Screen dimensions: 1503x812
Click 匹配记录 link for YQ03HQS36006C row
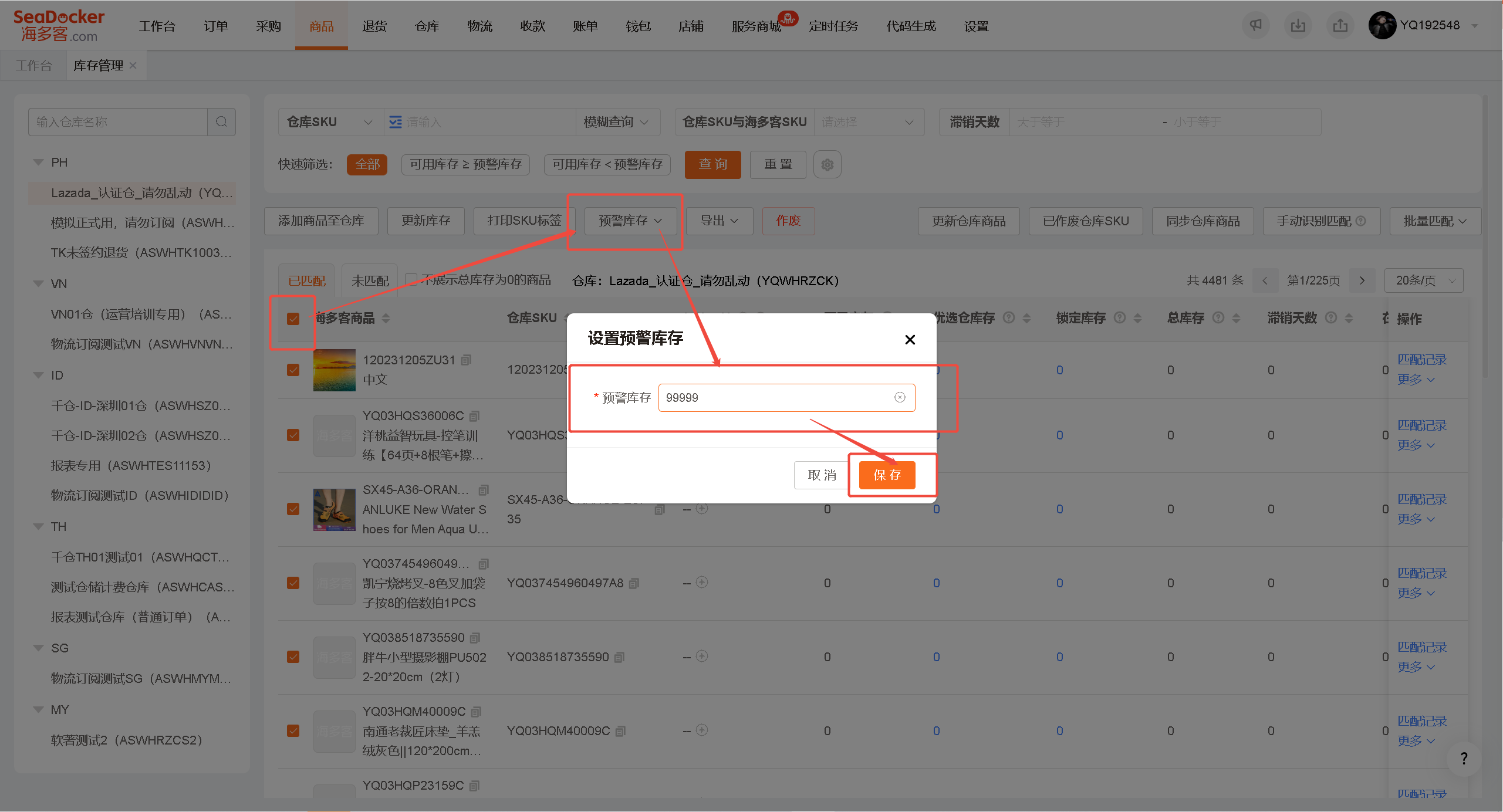pyautogui.click(x=1421, y=425)
